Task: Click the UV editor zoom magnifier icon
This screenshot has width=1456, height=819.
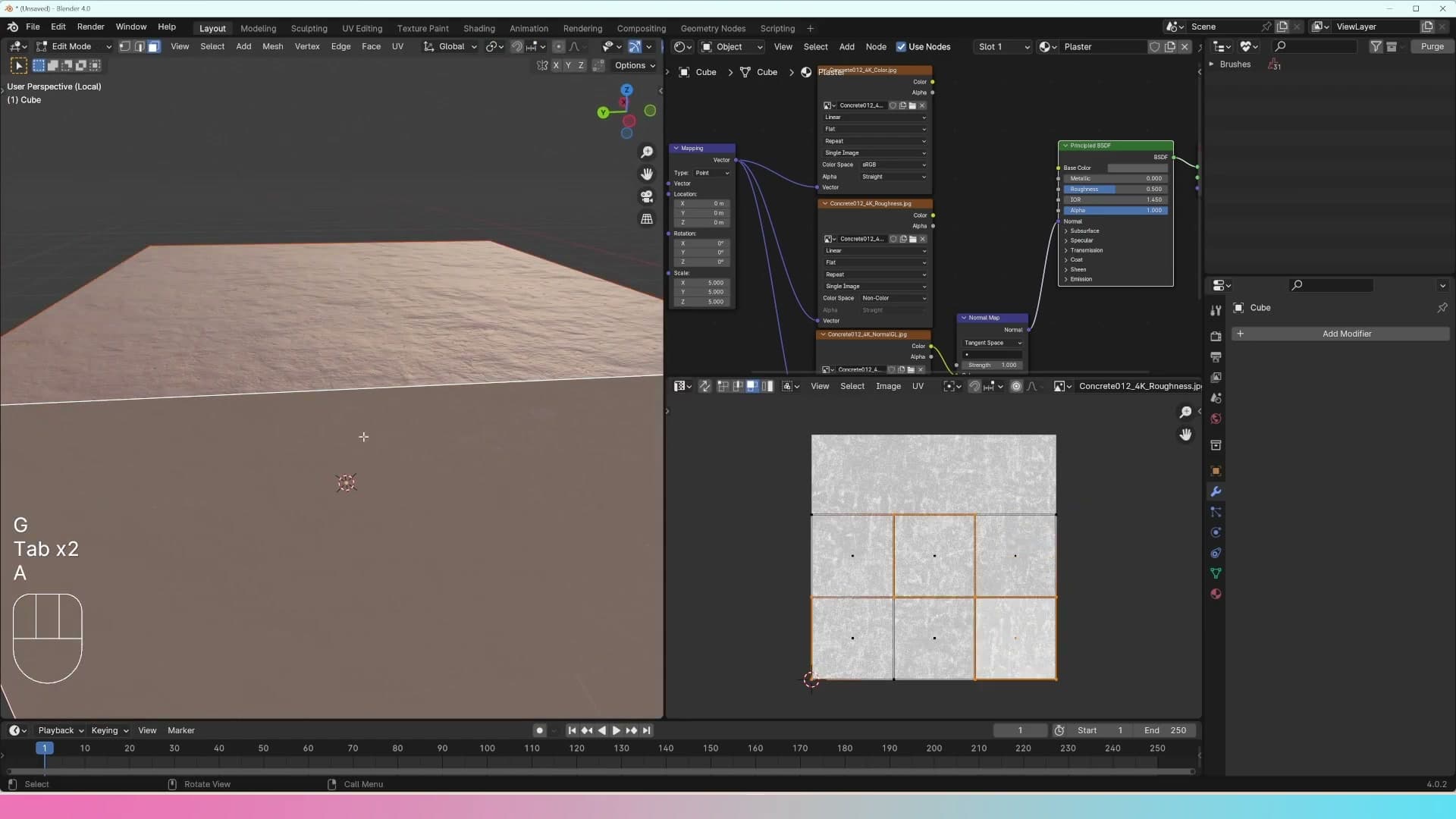Action: click(x=1185, y=413)
